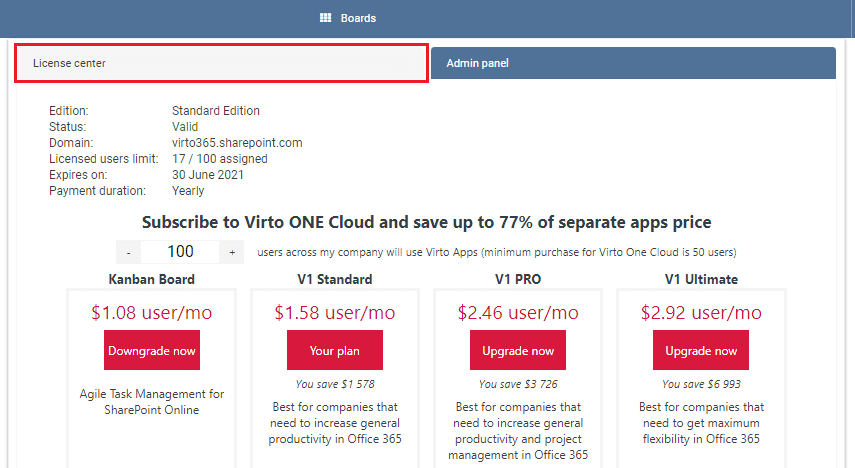This screenshot has width=855, height=468.
Task: Open the Boards menu item
Action: point(358,18)
